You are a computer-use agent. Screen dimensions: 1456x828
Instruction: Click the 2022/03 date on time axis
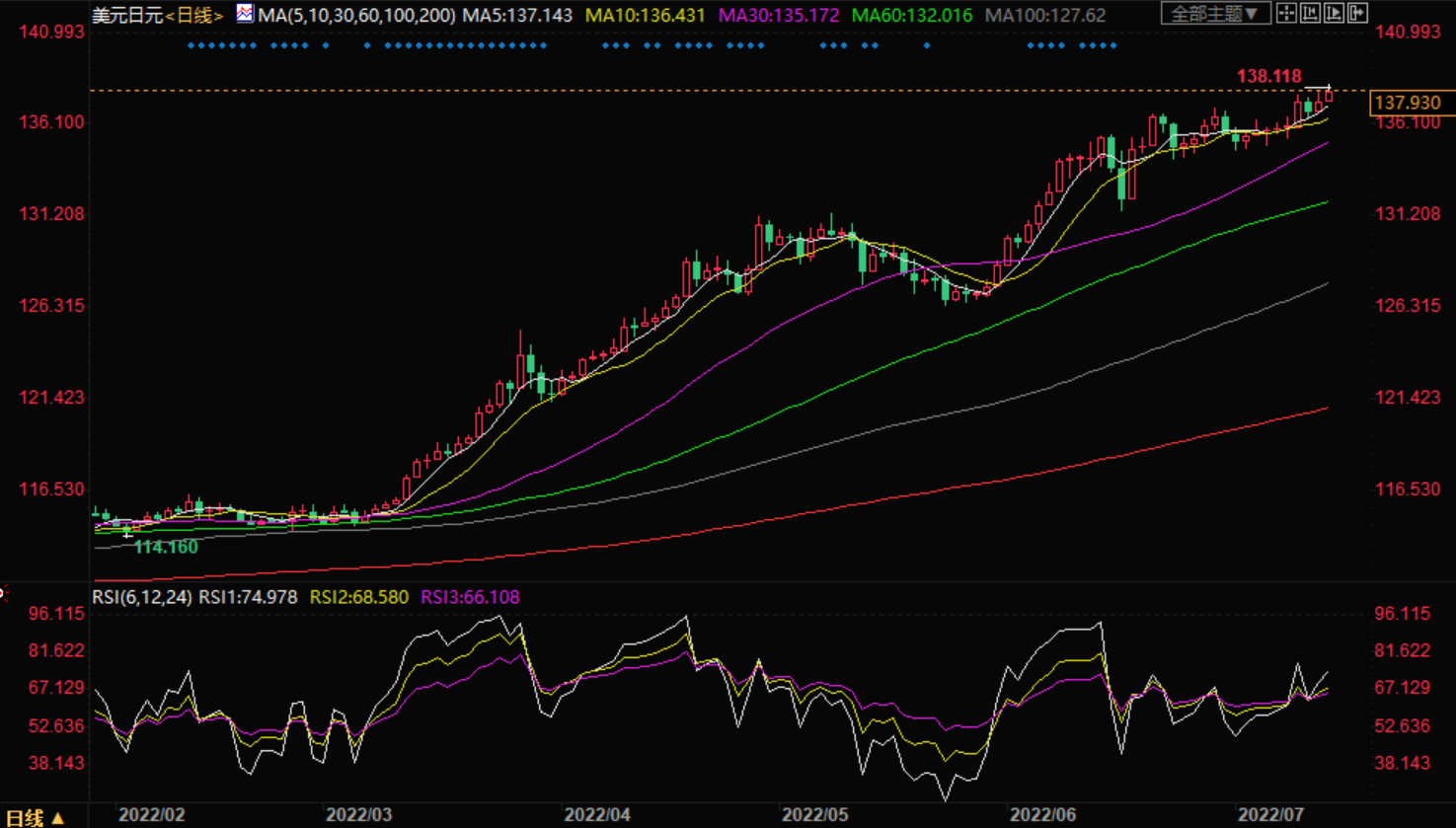[x=359, y=815]
